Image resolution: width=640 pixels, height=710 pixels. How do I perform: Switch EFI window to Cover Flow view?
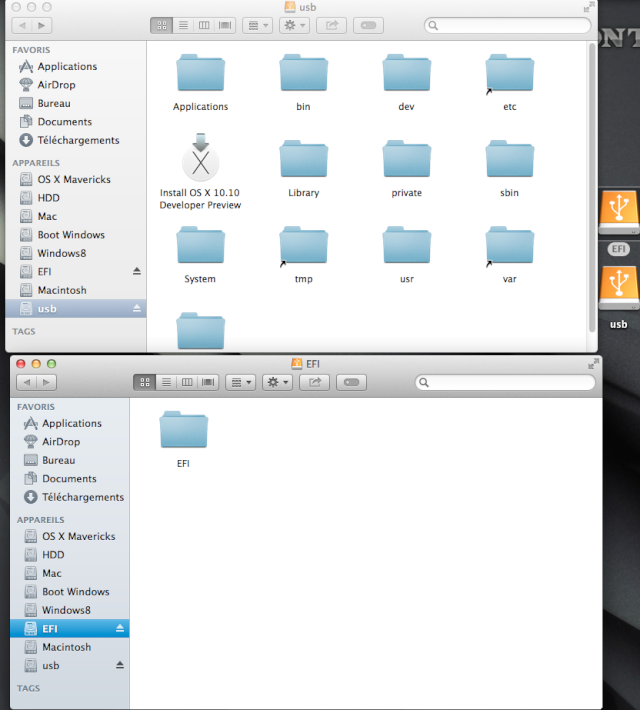pyautogui.click(x=208, y=382)
